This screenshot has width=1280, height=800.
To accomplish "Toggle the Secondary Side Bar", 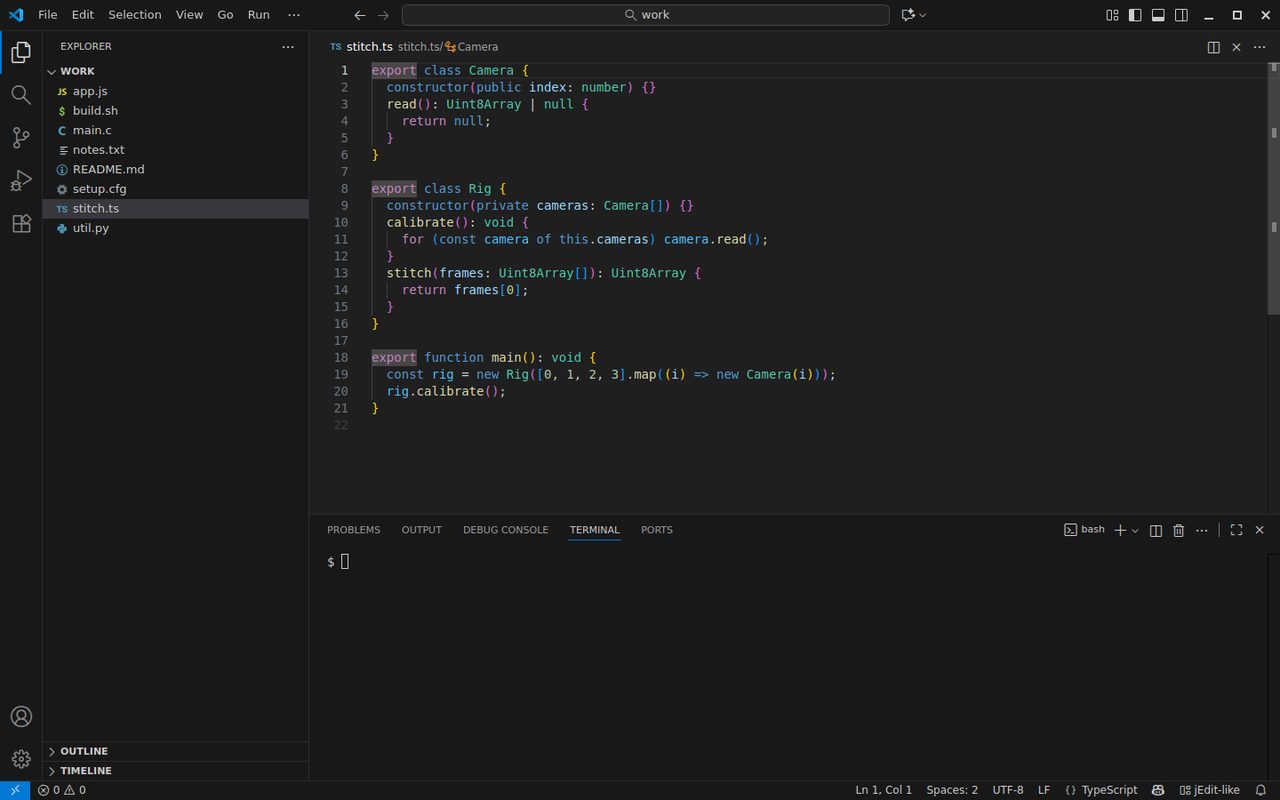I will pyautogui.click(x=1181, y=15).
